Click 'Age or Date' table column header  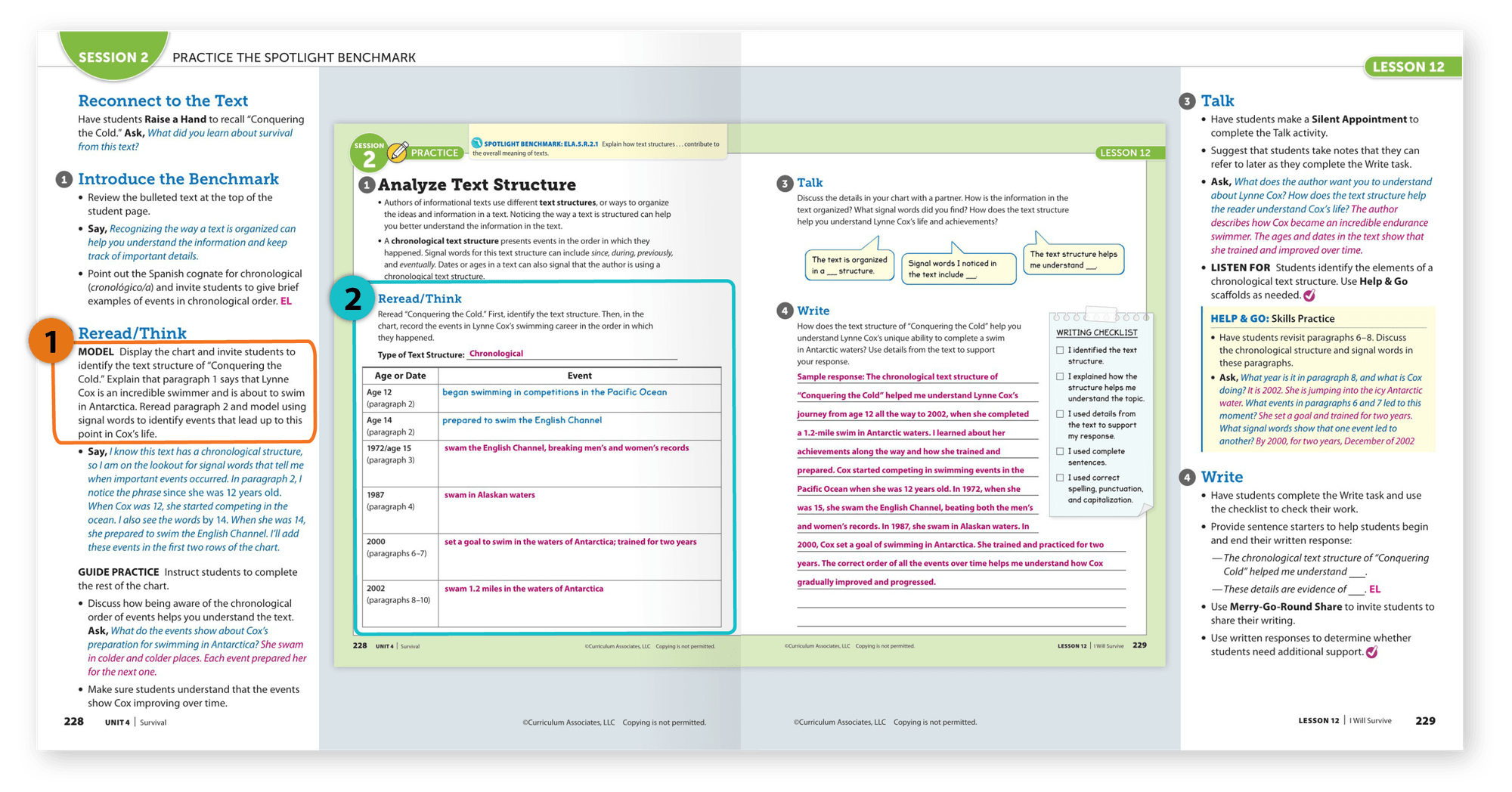(x=400, y=376)
